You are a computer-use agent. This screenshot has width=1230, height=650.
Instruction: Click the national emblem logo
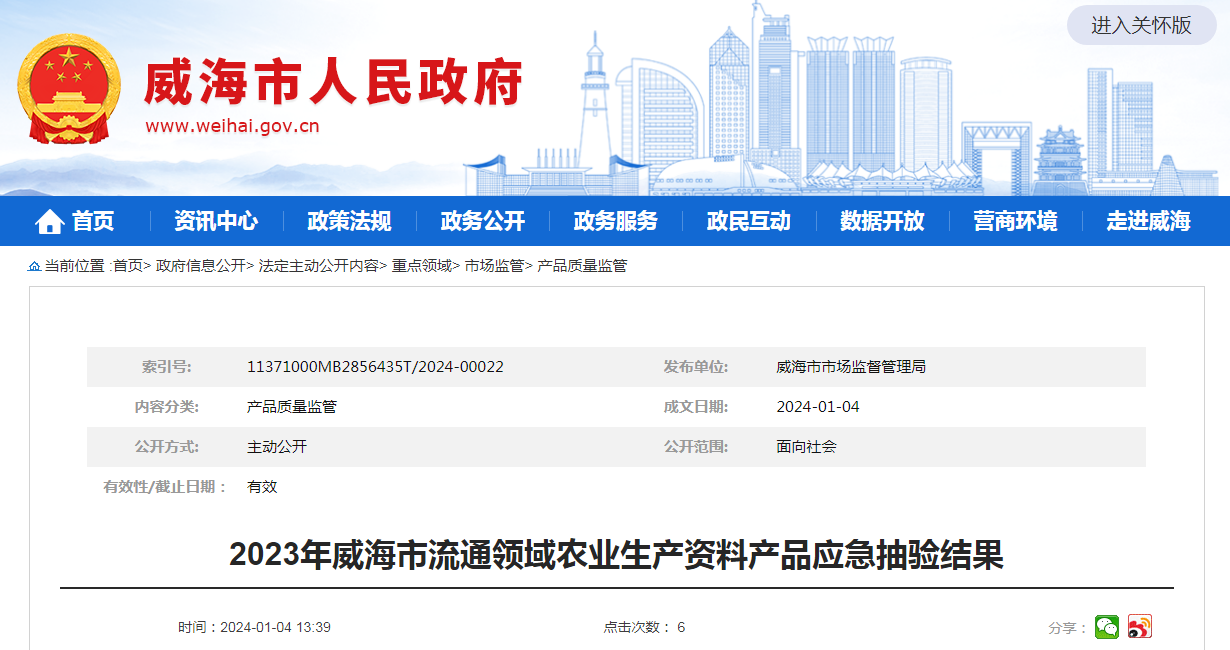[x=69, y=89]
